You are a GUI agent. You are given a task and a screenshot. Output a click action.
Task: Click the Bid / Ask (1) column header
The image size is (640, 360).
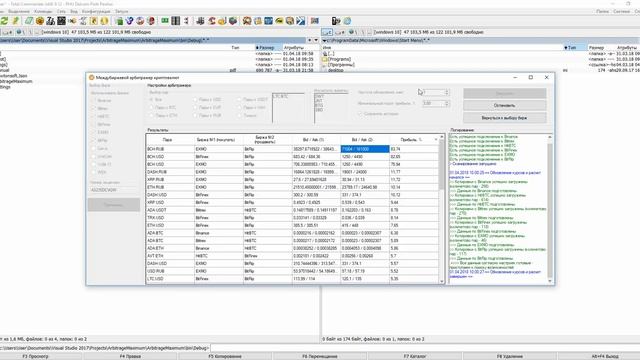click(x=316, y=140)
